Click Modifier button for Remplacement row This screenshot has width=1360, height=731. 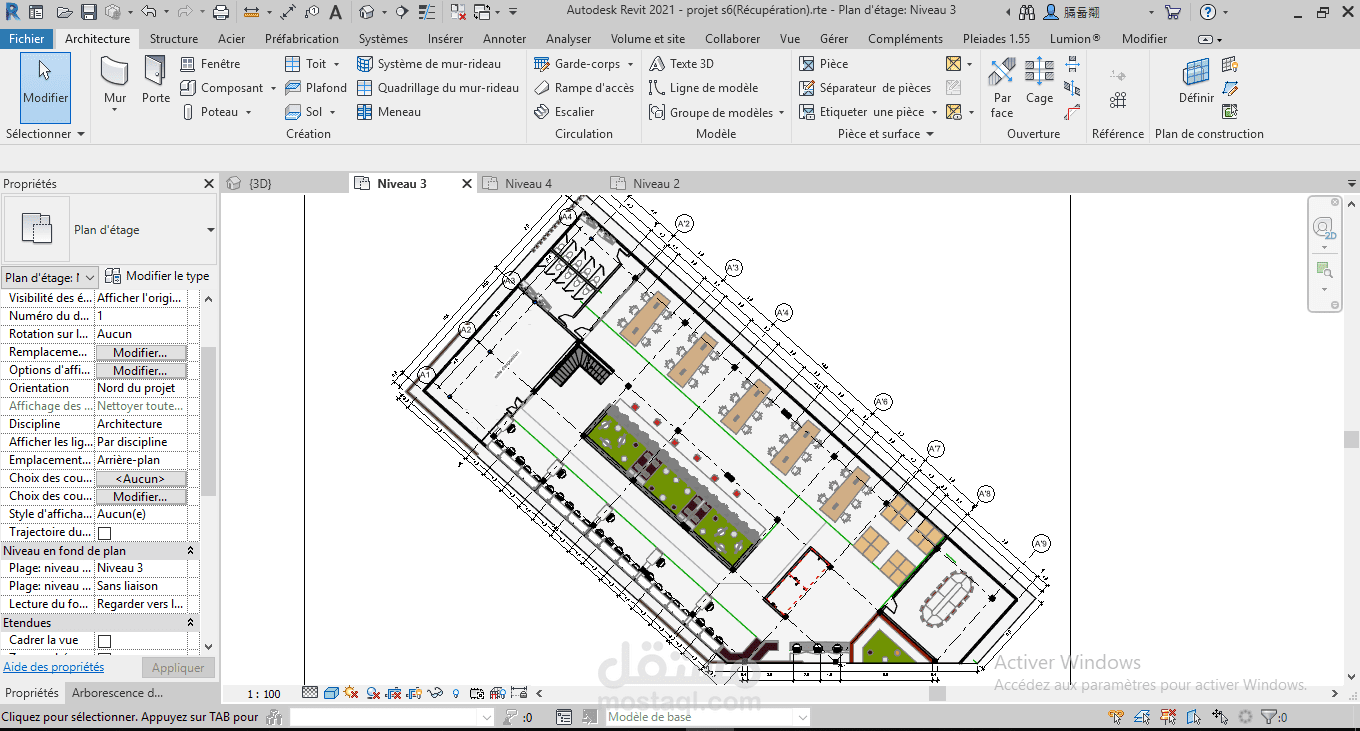140,353
